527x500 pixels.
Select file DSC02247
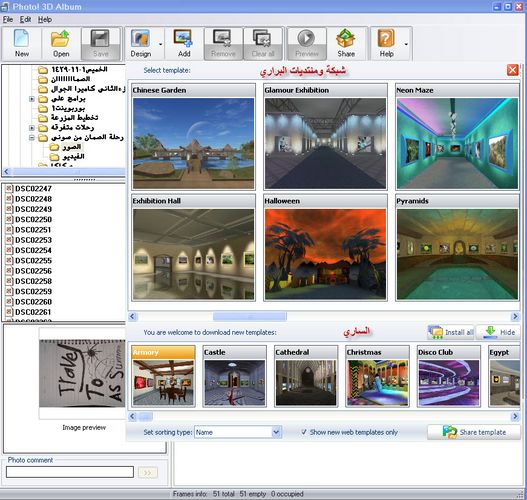(33, 189)
